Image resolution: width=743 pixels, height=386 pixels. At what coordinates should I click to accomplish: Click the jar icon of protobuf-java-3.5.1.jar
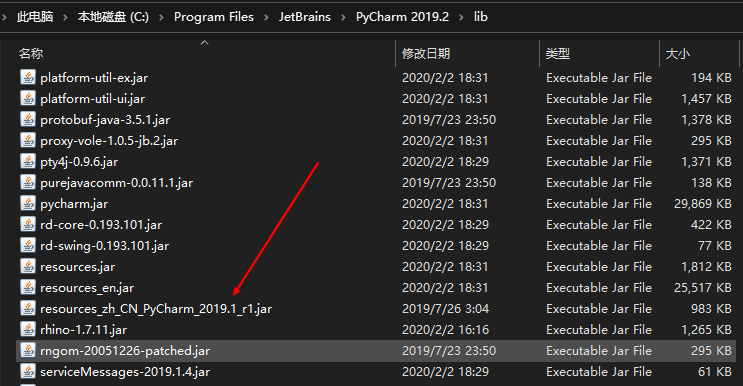[28, 119]
